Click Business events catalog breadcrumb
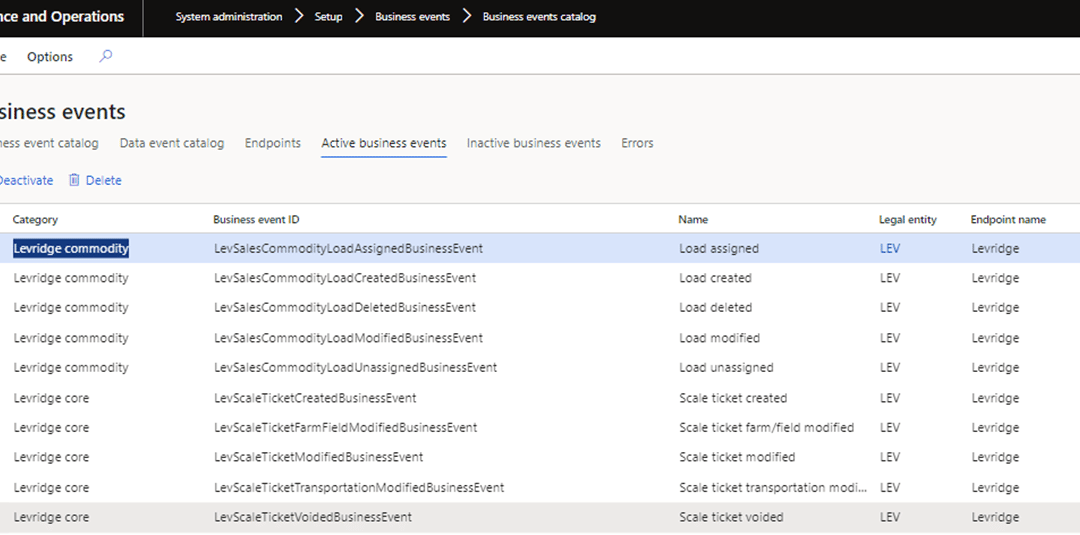 539,17
